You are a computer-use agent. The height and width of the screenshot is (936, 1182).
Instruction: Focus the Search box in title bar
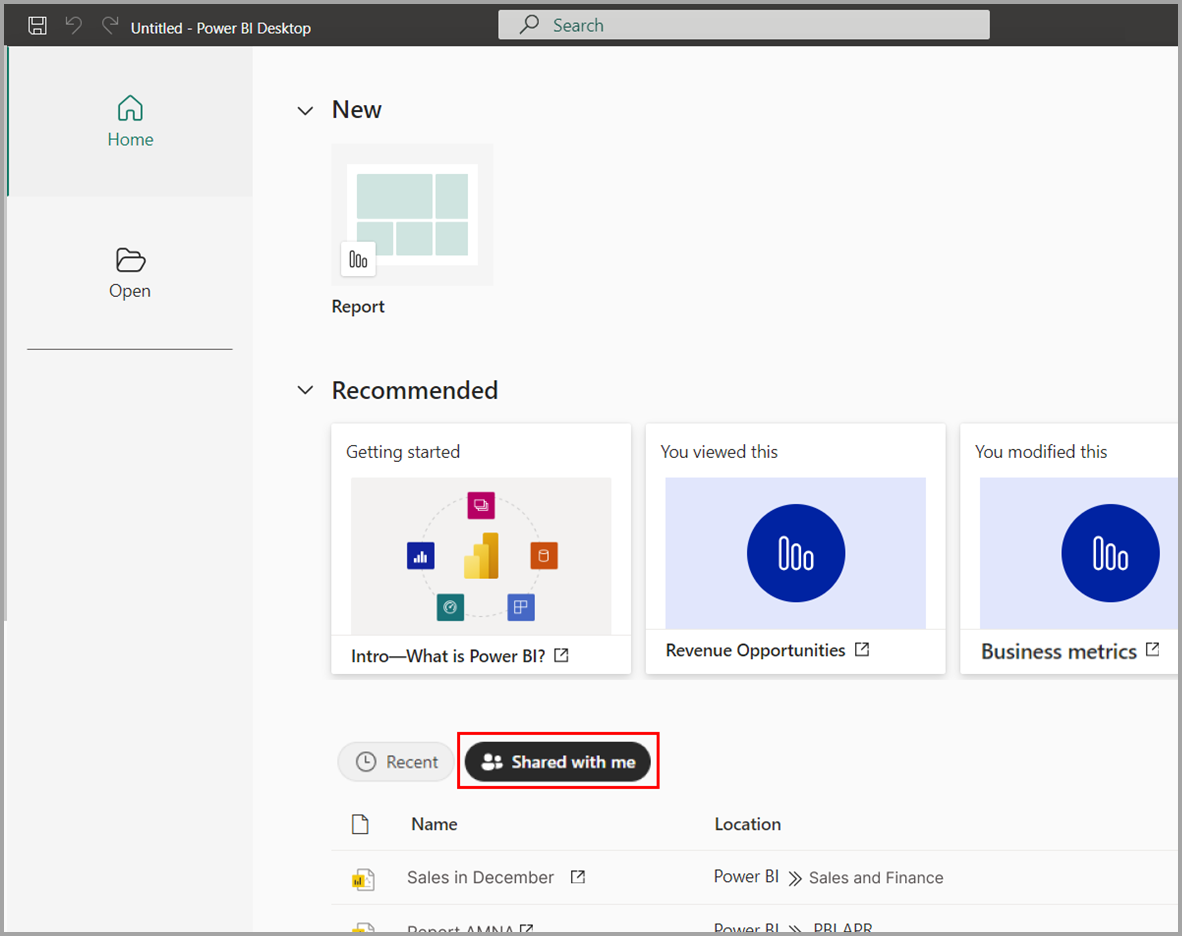(x=743, y=25)
